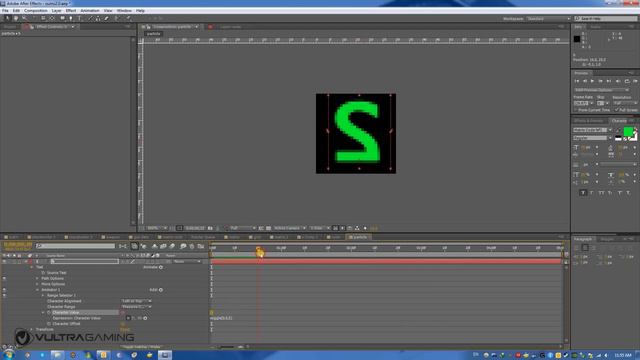
Task: Step to previous frame in Preview
Action: (x=585, y=81)
